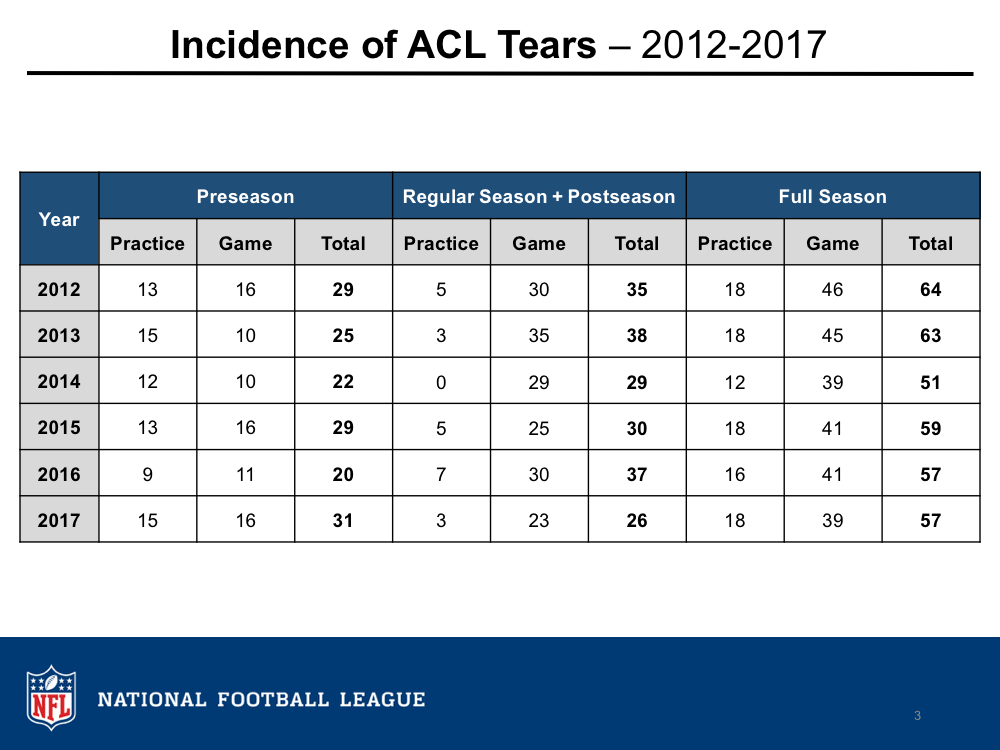Click the 2014 regular season practice value 0
Viewport: 1000px width, 750px height.
(441, 382)
